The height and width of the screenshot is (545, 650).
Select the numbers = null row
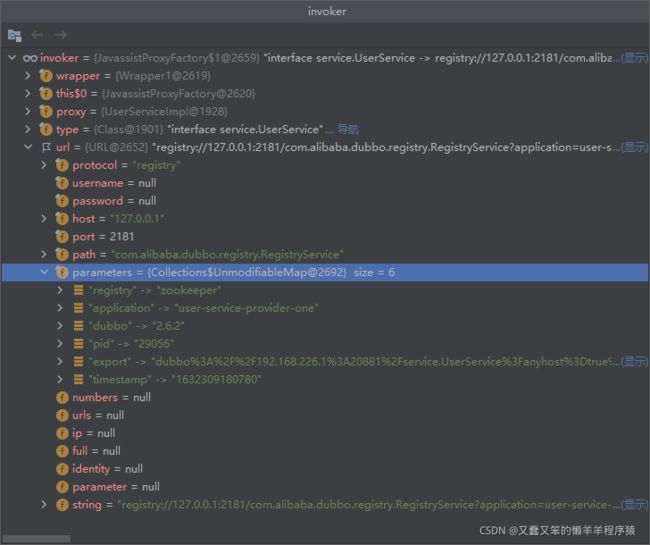325,397
